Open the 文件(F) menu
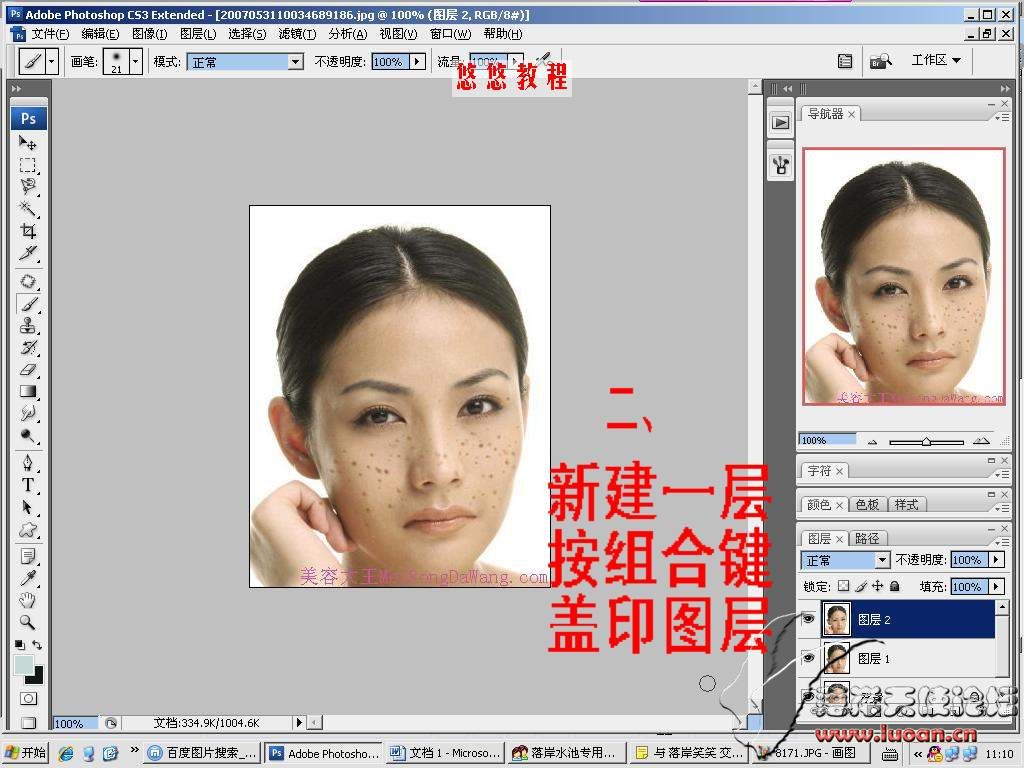The height and width of the screenshot is (768, 1024). [x=50, y=34]
